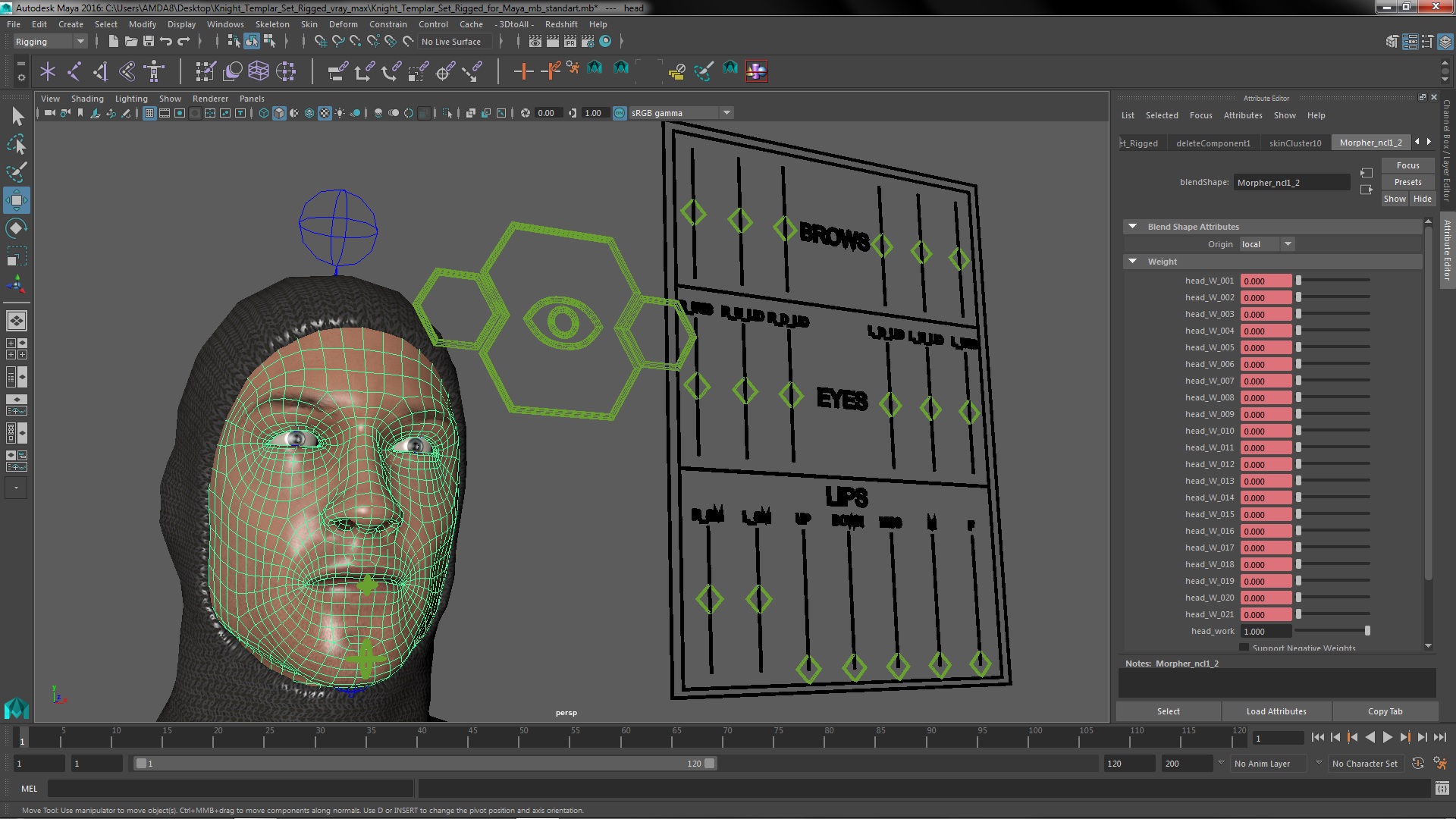Switch to the skinCluster10 tab

[1295, 143]
